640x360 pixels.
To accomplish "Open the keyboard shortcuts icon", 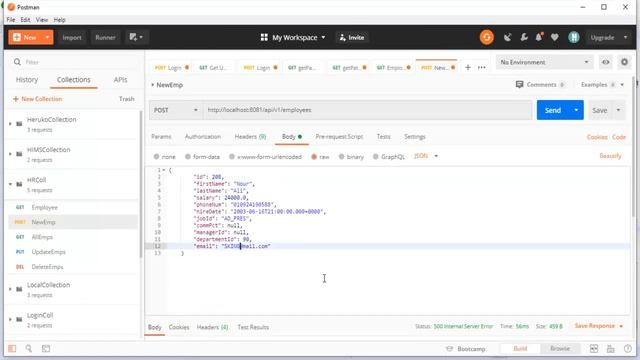I will [611, 349].
